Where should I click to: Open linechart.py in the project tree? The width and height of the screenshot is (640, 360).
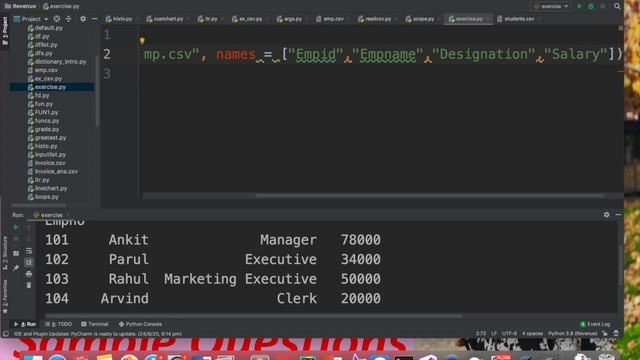51,188
